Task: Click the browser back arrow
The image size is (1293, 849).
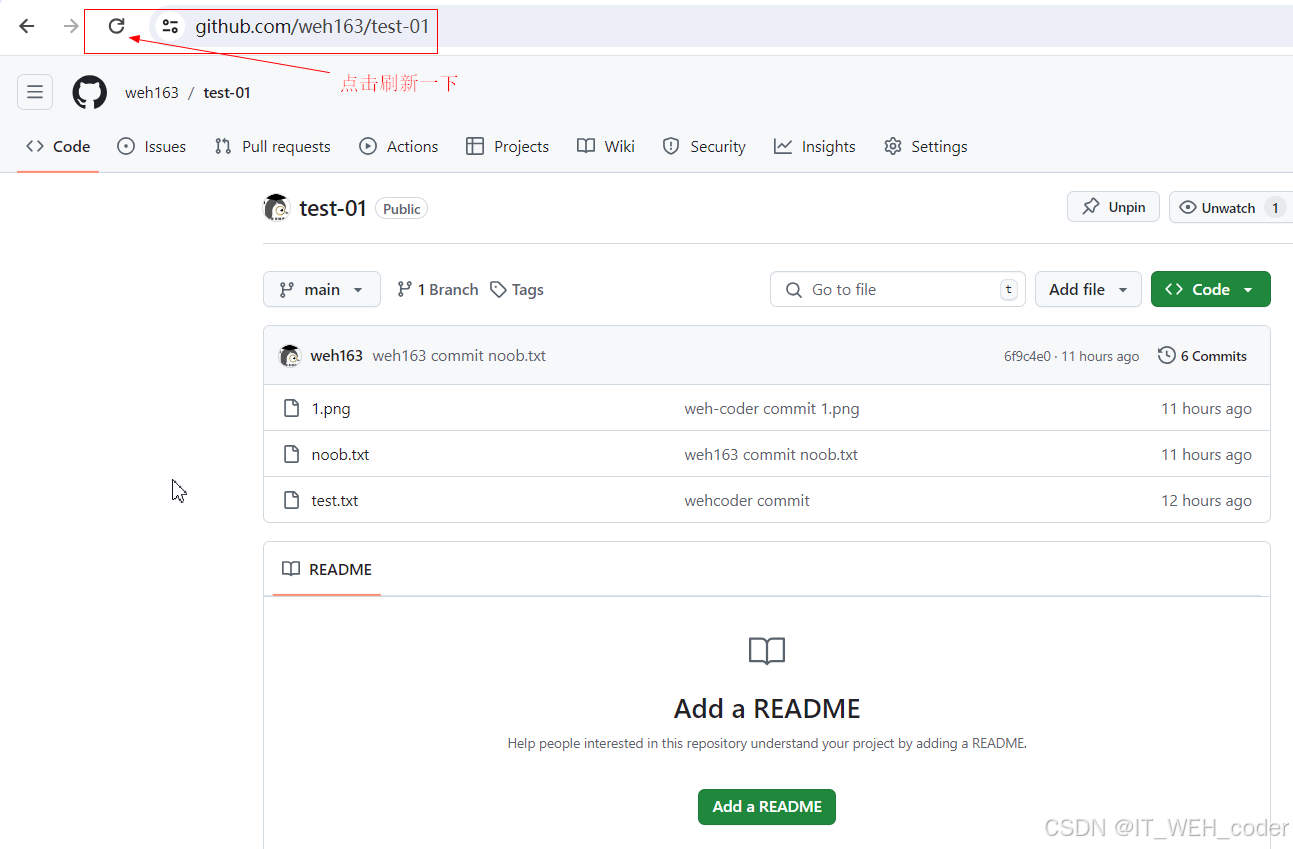Action: click(27, 26)
